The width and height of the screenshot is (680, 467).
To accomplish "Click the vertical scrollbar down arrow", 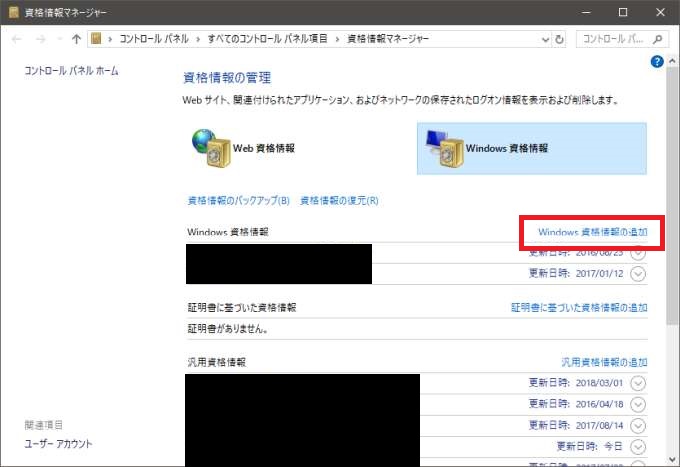I will tap(672, 460).
